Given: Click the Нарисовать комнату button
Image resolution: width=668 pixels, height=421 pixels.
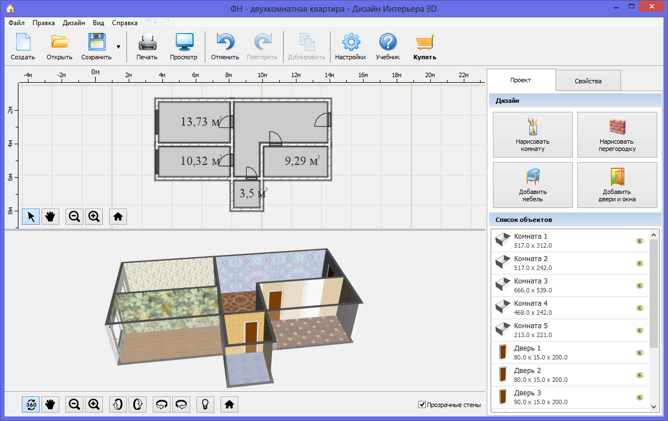Looking at the screenshot, I should (532, 134).
